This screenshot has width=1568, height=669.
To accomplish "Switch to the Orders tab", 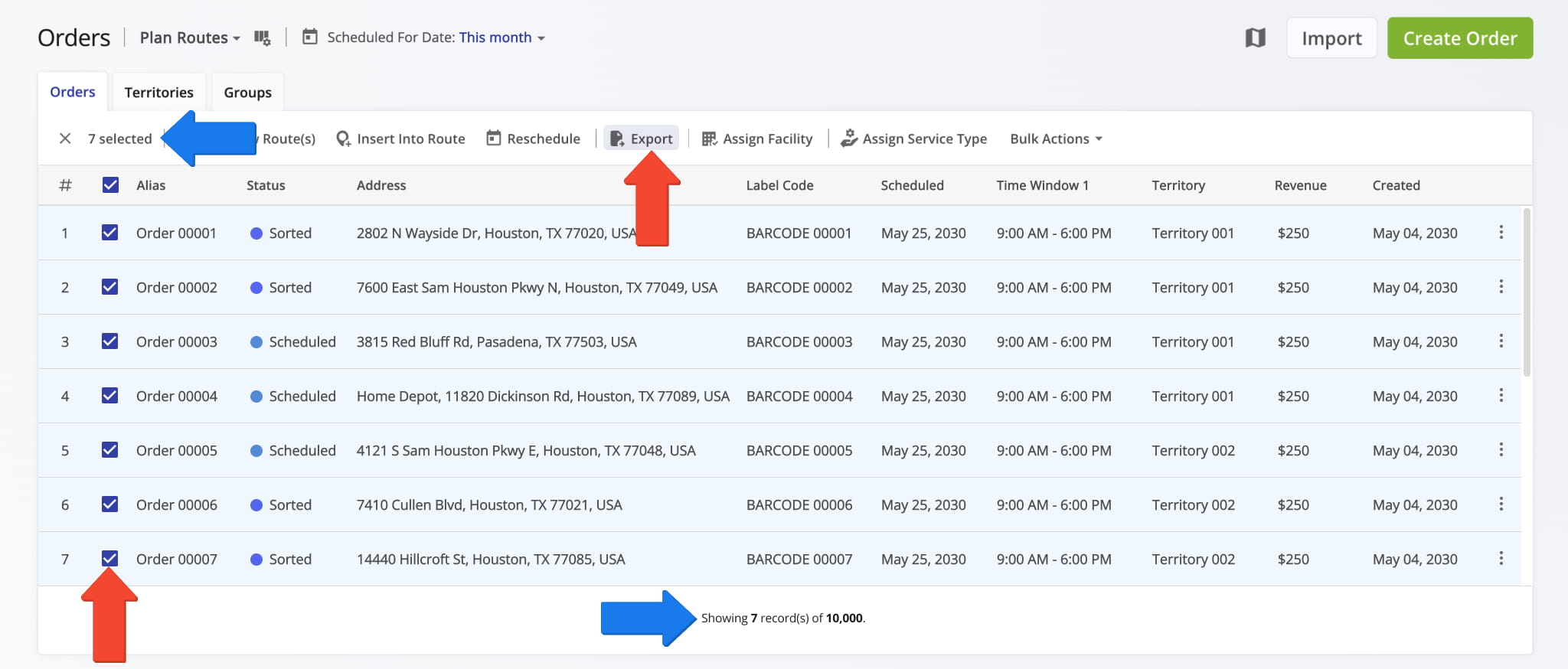I will tap(73, 92).
